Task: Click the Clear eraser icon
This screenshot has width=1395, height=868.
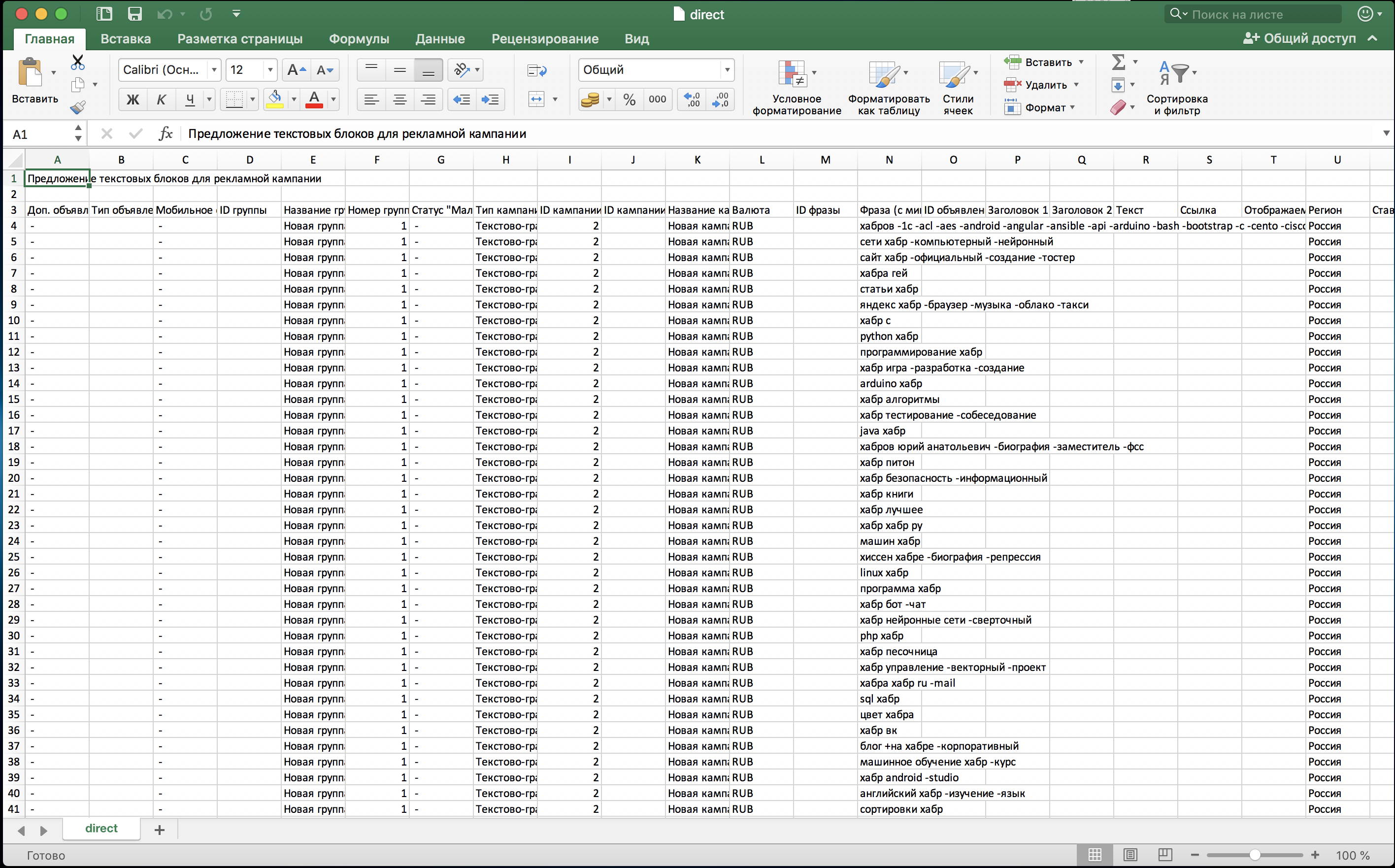Action: click(1118, 107)
